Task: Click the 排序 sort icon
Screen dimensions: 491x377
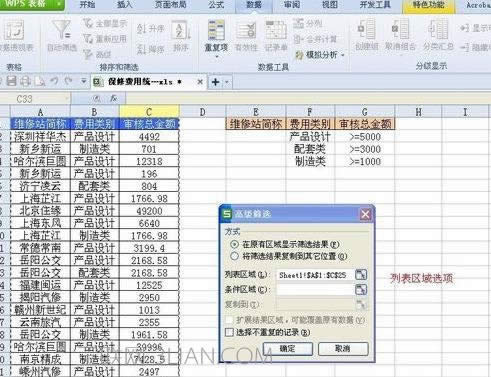Action: 181,31
